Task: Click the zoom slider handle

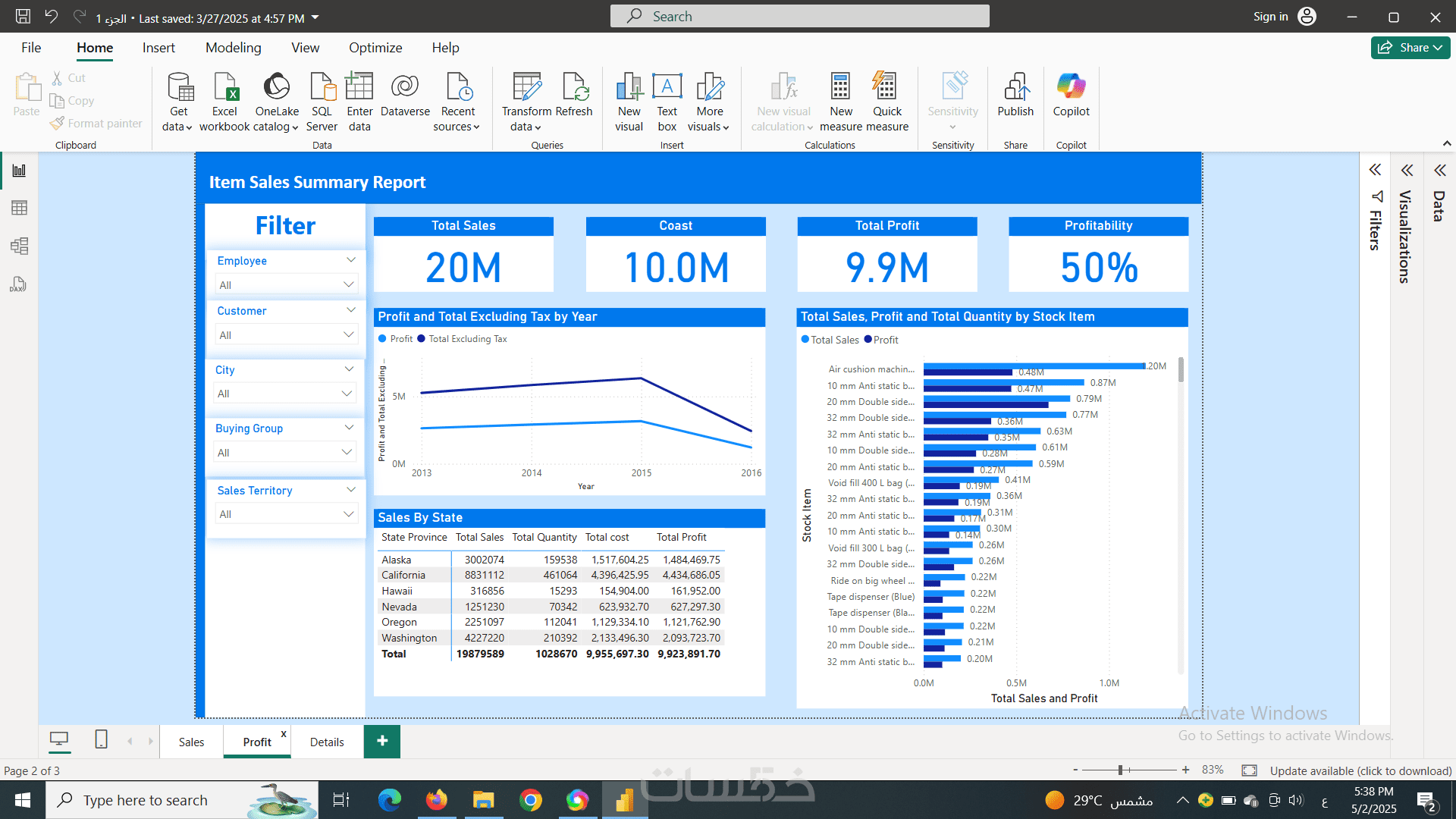Action: click(x=1120, y=770)
